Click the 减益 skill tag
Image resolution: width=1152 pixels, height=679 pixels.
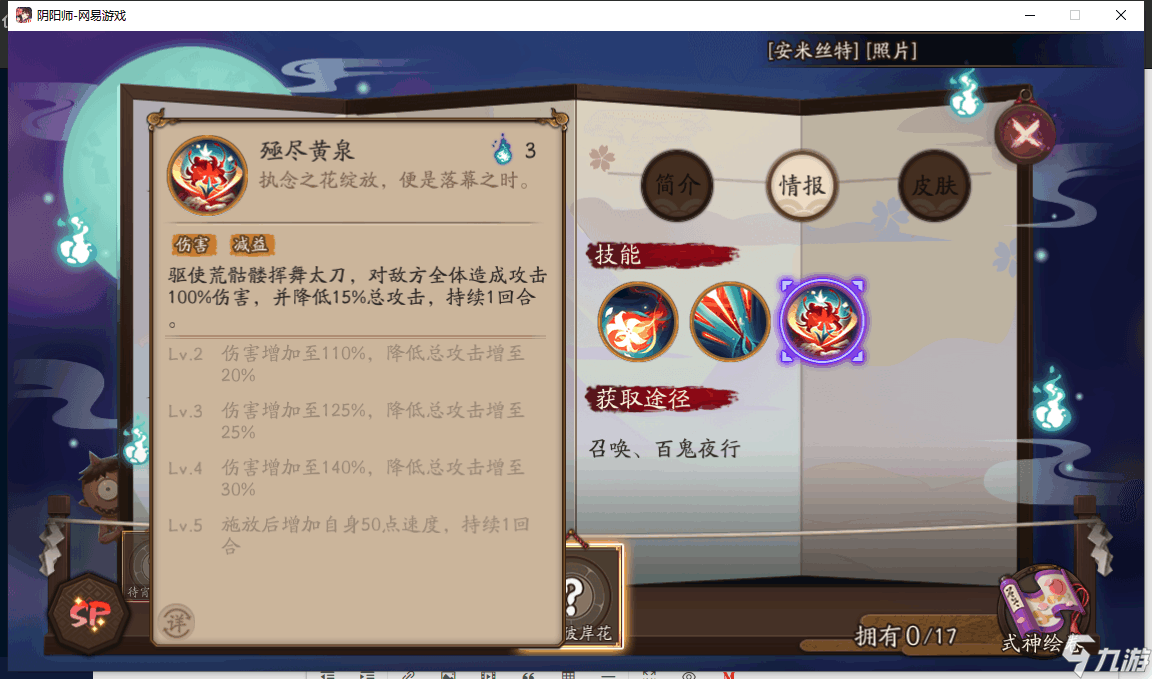point(251,245)
